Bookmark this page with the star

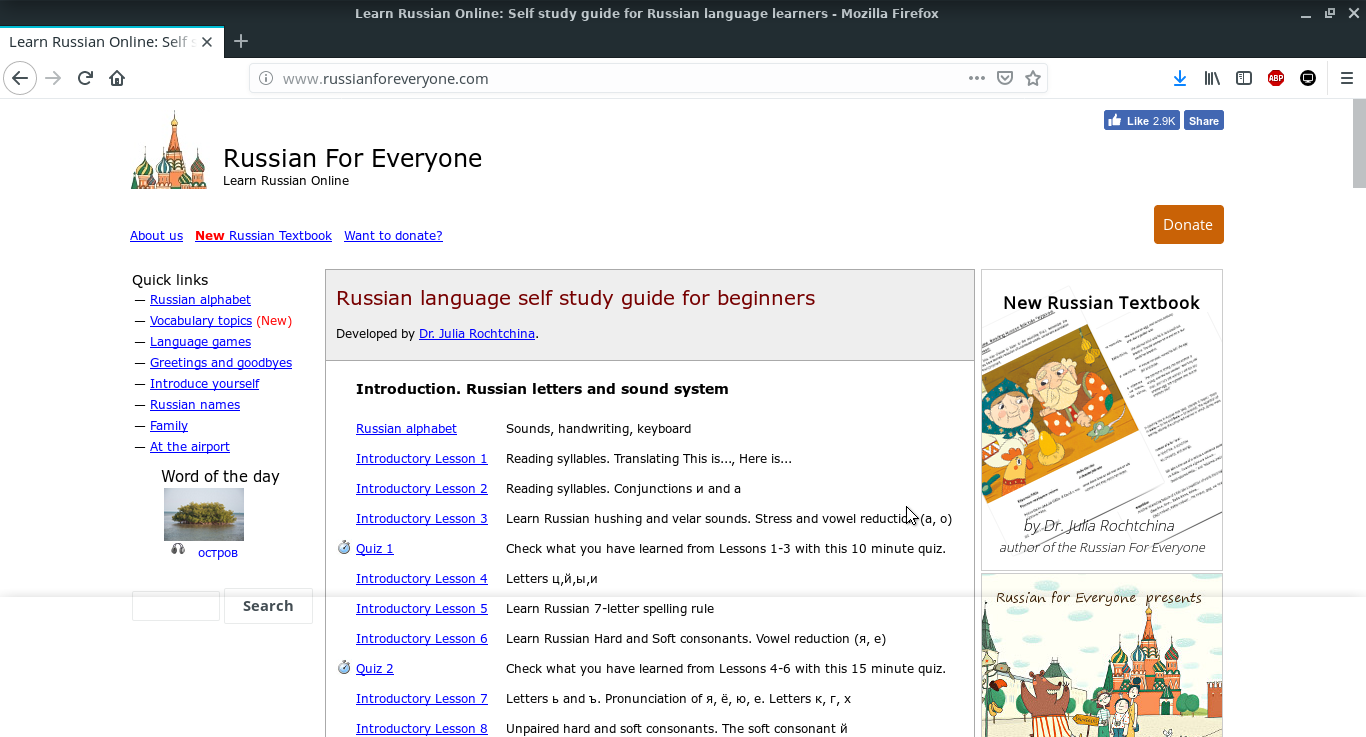point(1033,78)
